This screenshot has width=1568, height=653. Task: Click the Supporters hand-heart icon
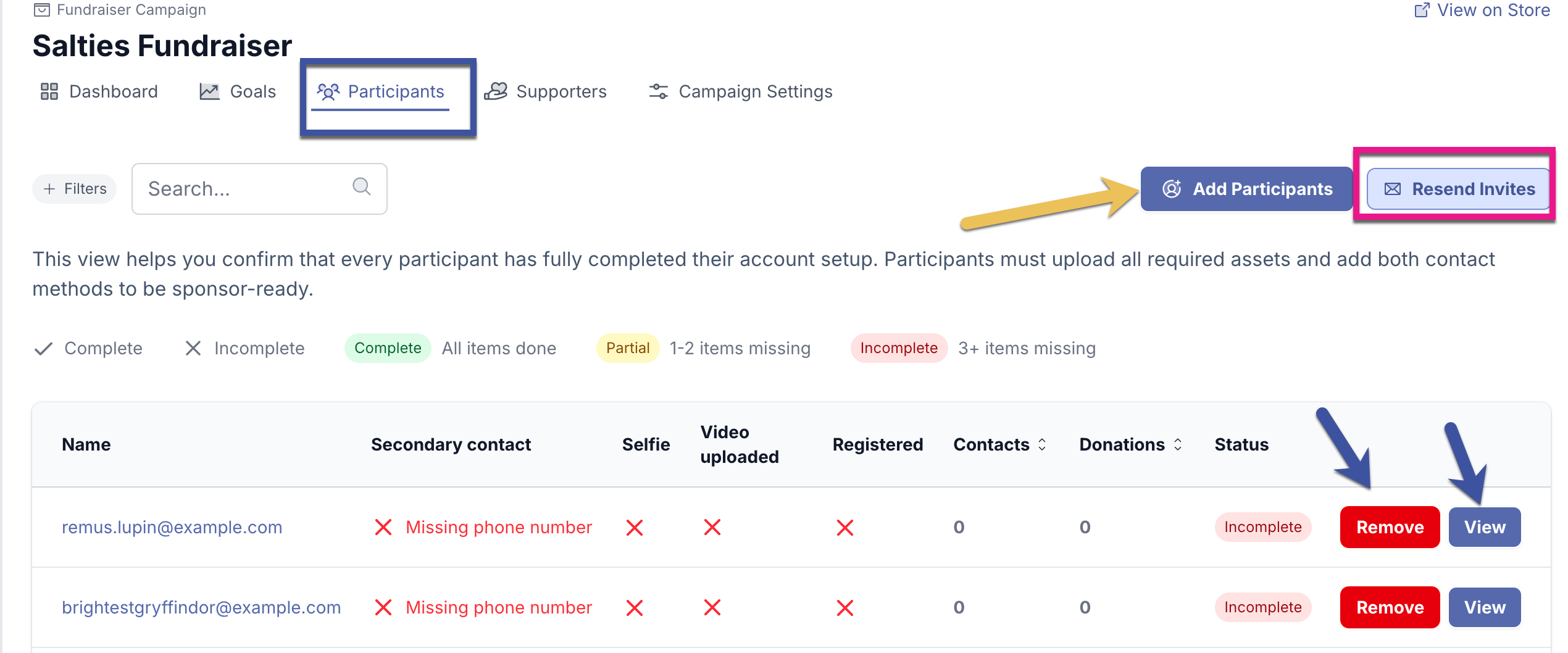[496, 91]
